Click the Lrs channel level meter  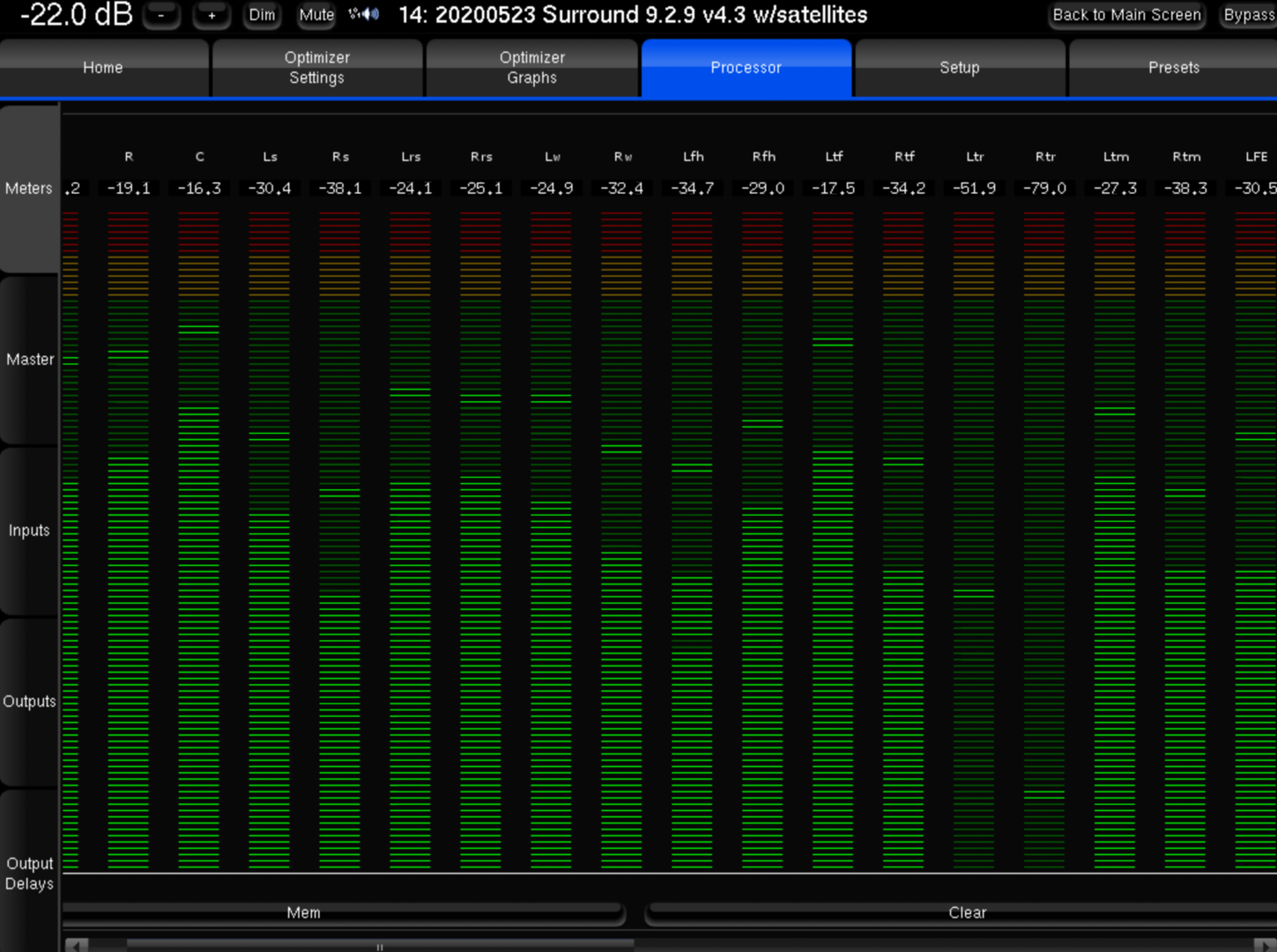coord(410,540)
